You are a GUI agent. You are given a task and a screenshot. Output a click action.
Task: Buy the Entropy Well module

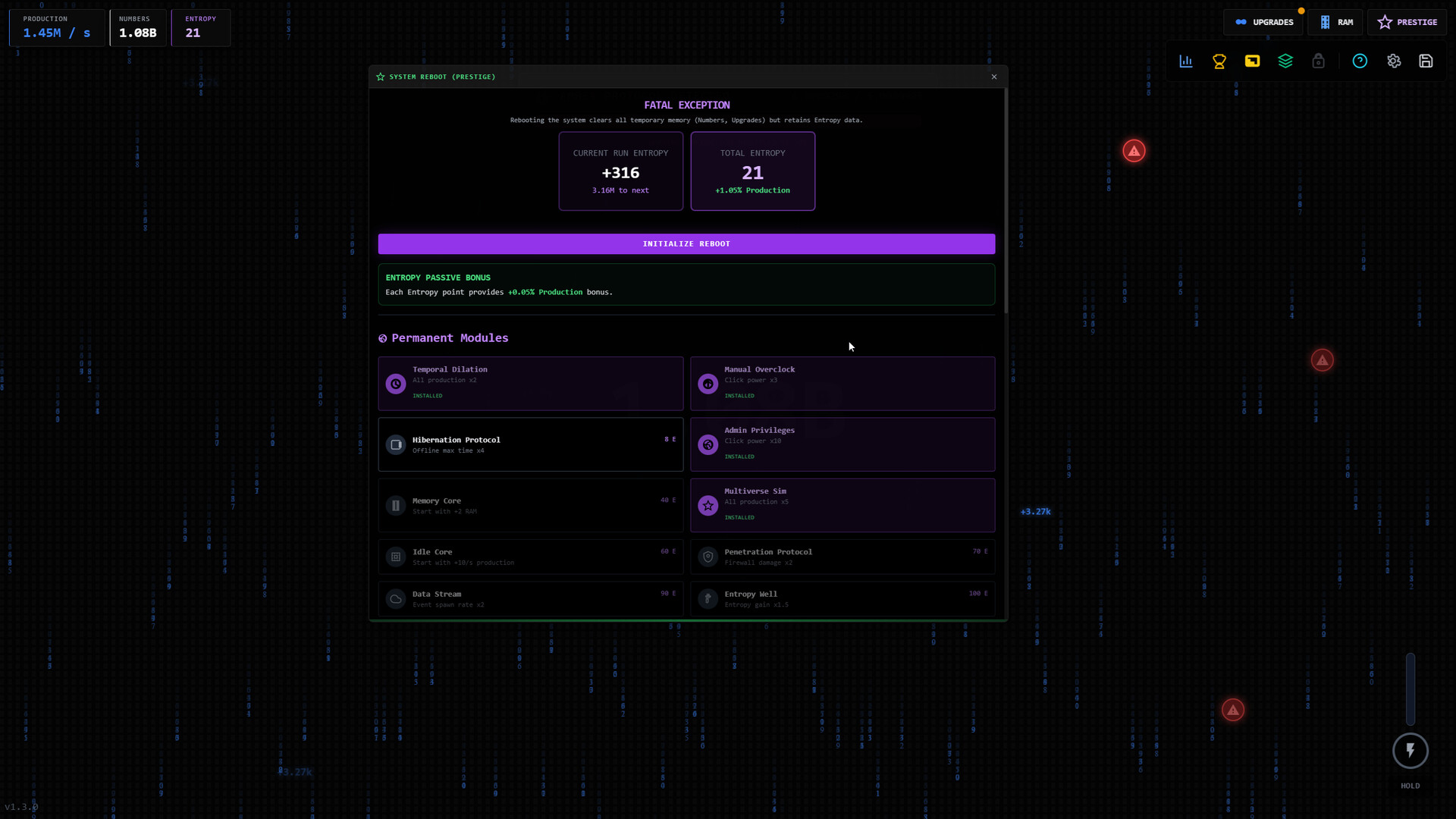(x=842, y=598)
